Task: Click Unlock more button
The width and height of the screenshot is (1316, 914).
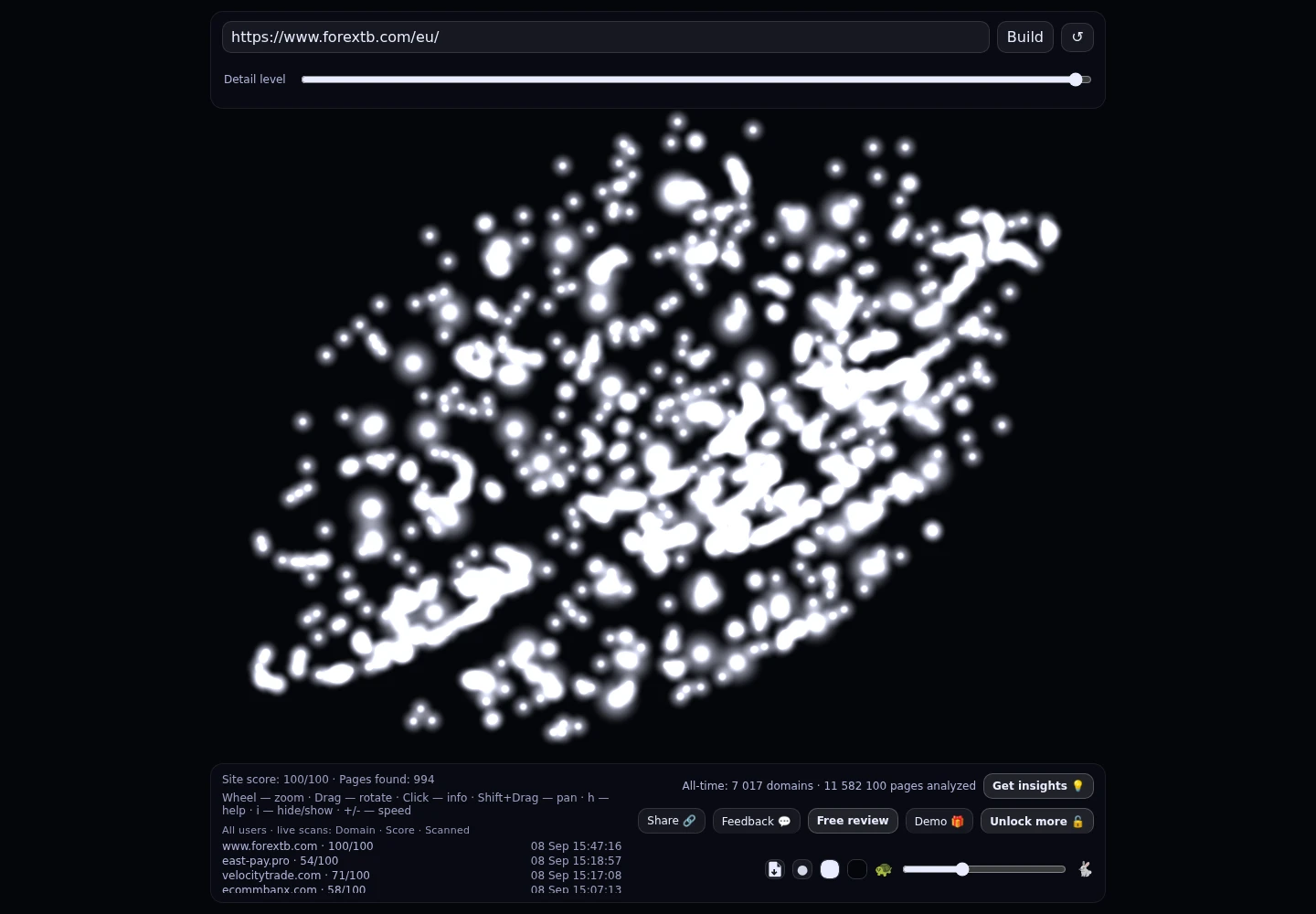Action: [x=1037, y=821]
